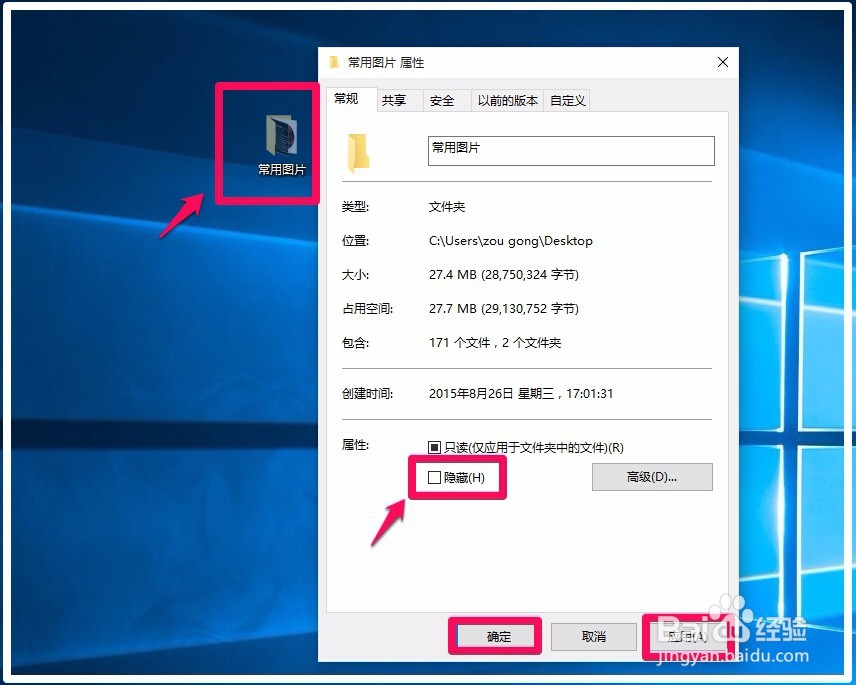Click the 确定 button
The image size is (856, 685).
click(x=498, y=636)
